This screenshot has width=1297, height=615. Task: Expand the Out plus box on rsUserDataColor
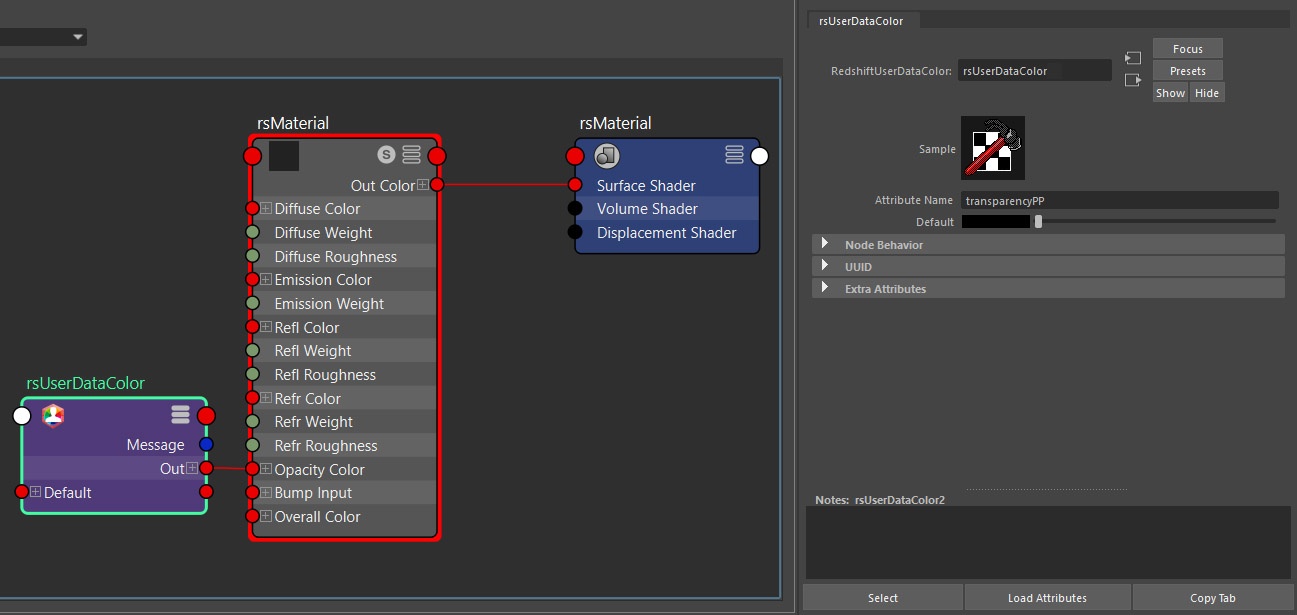[192, 468]
